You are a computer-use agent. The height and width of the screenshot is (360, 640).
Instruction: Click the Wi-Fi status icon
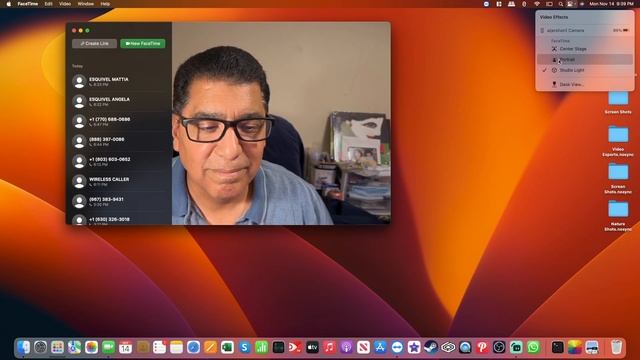point(537,4)
